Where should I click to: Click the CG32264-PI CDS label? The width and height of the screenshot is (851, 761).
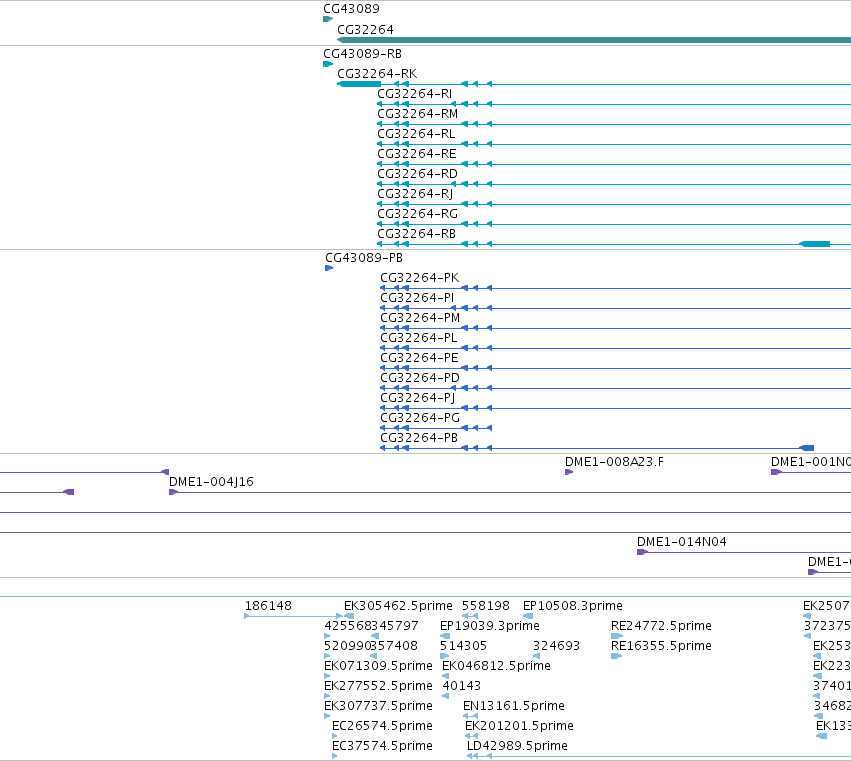(x=417, y=298)
